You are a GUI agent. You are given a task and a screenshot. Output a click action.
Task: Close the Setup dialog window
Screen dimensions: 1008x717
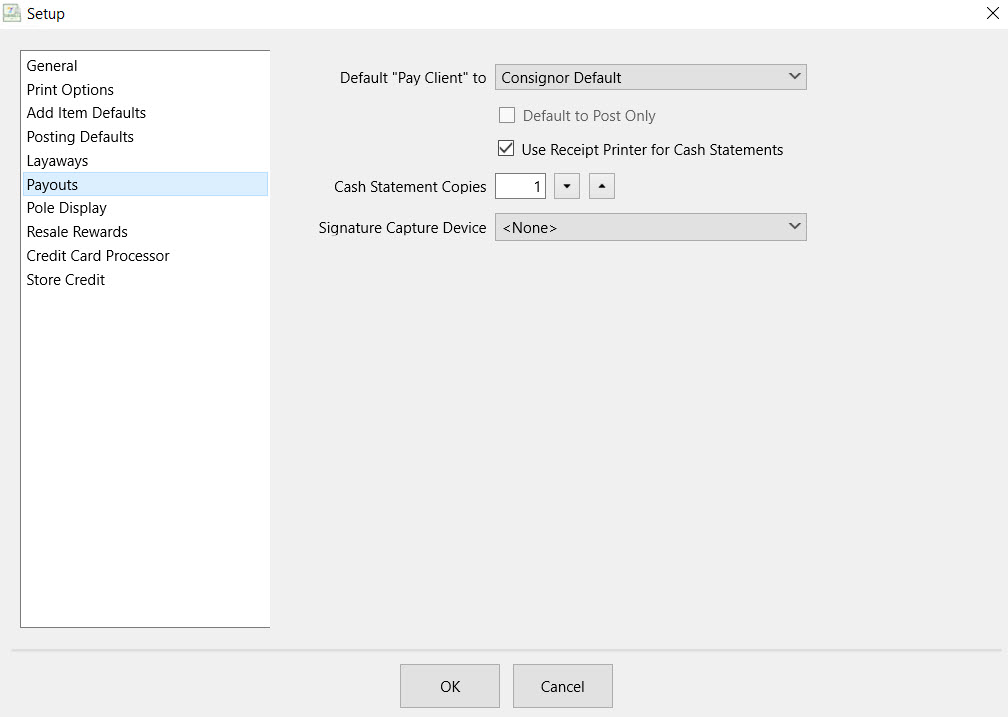click(x=992, y=14)
